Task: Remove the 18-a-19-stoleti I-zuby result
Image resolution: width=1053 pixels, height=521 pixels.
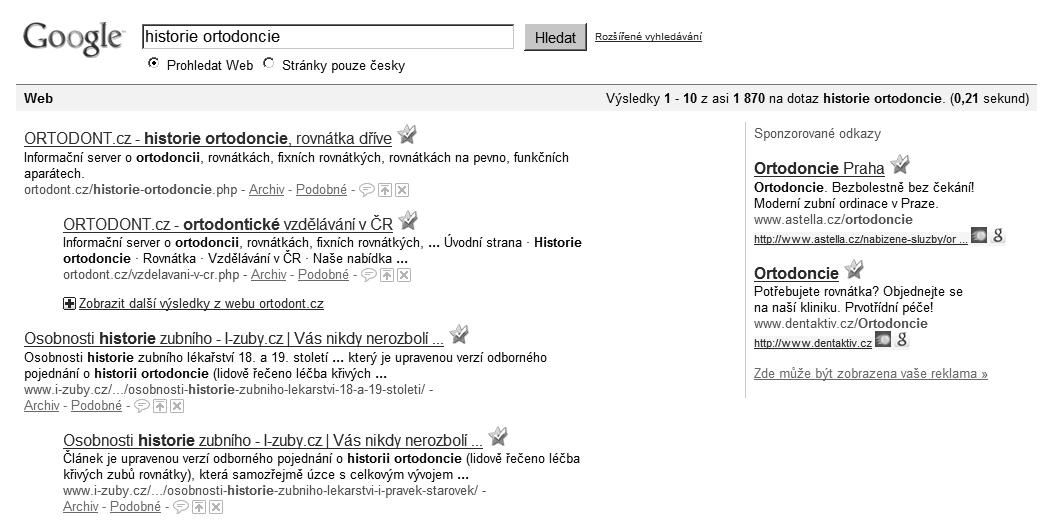Action: pyautogui.click(x=177, y=406)
